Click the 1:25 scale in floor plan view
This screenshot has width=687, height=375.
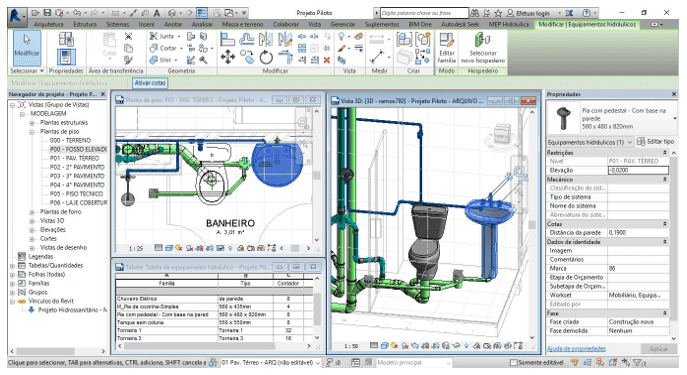coord(136,248)
